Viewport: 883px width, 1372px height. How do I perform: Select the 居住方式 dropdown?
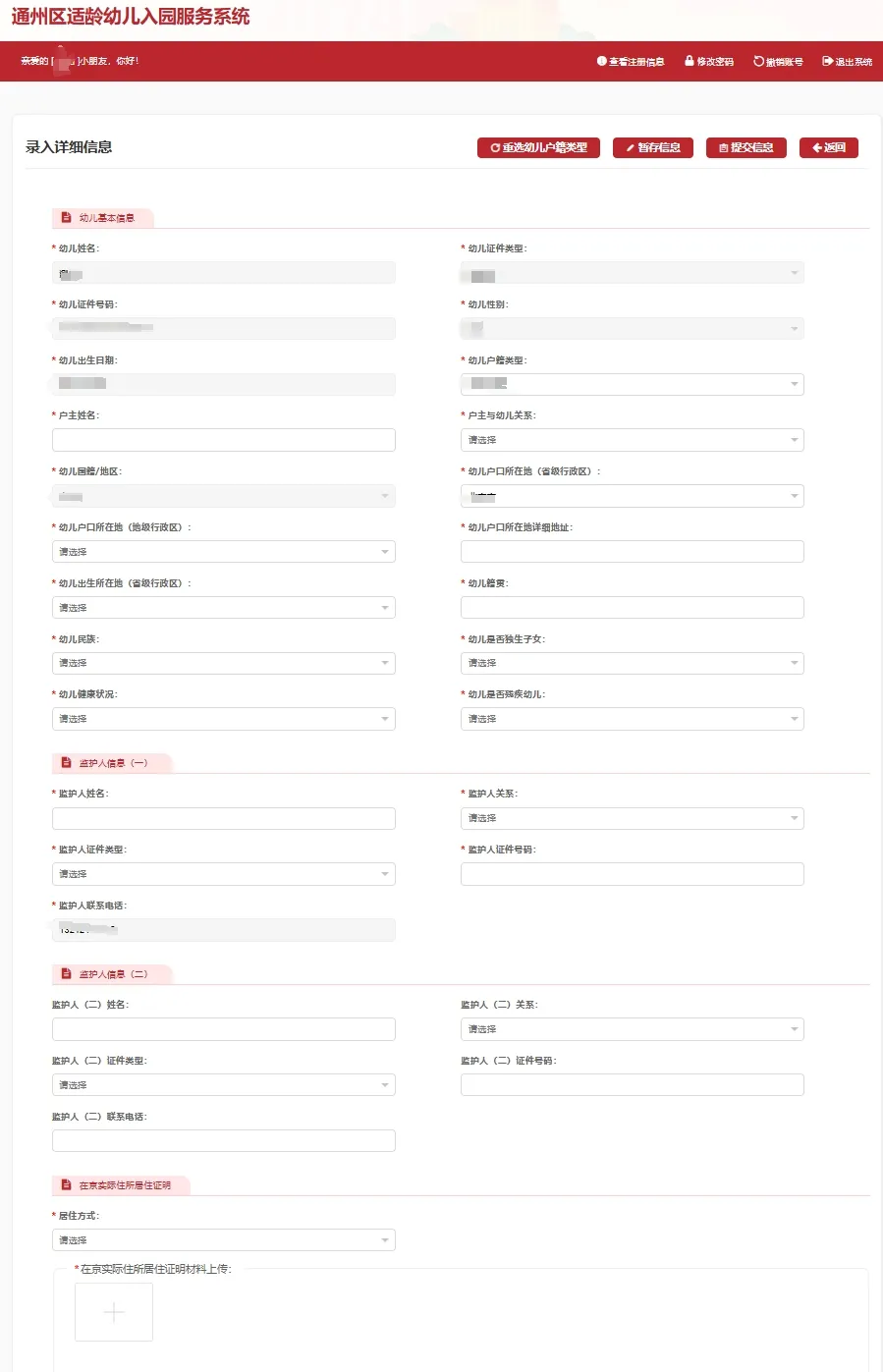click(x=224, y=1240)
